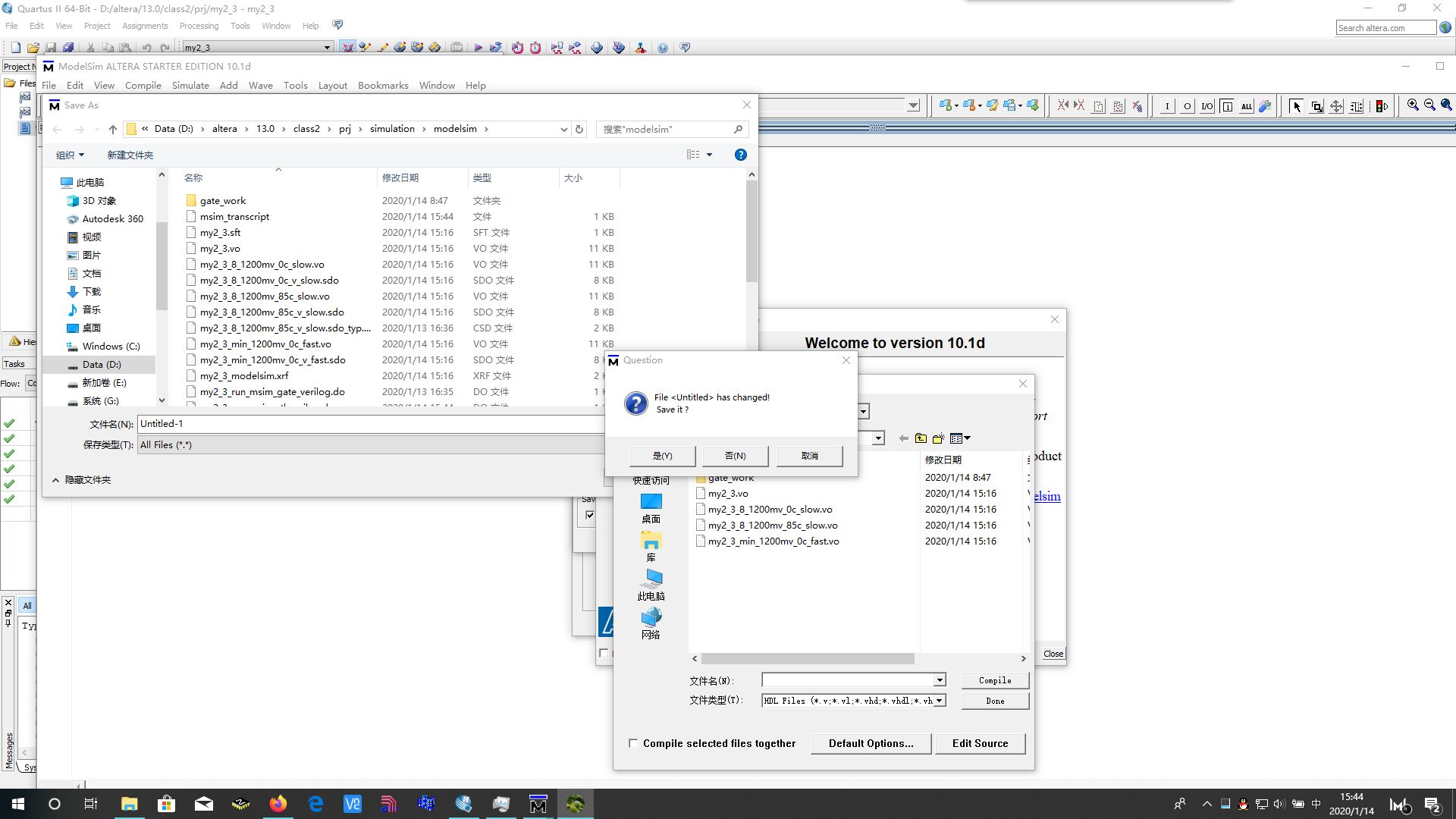Click 否(N) in Question dialog
Image resolution: width=1456 pixels, height=819 pixels.
click(x=736, y=456)
